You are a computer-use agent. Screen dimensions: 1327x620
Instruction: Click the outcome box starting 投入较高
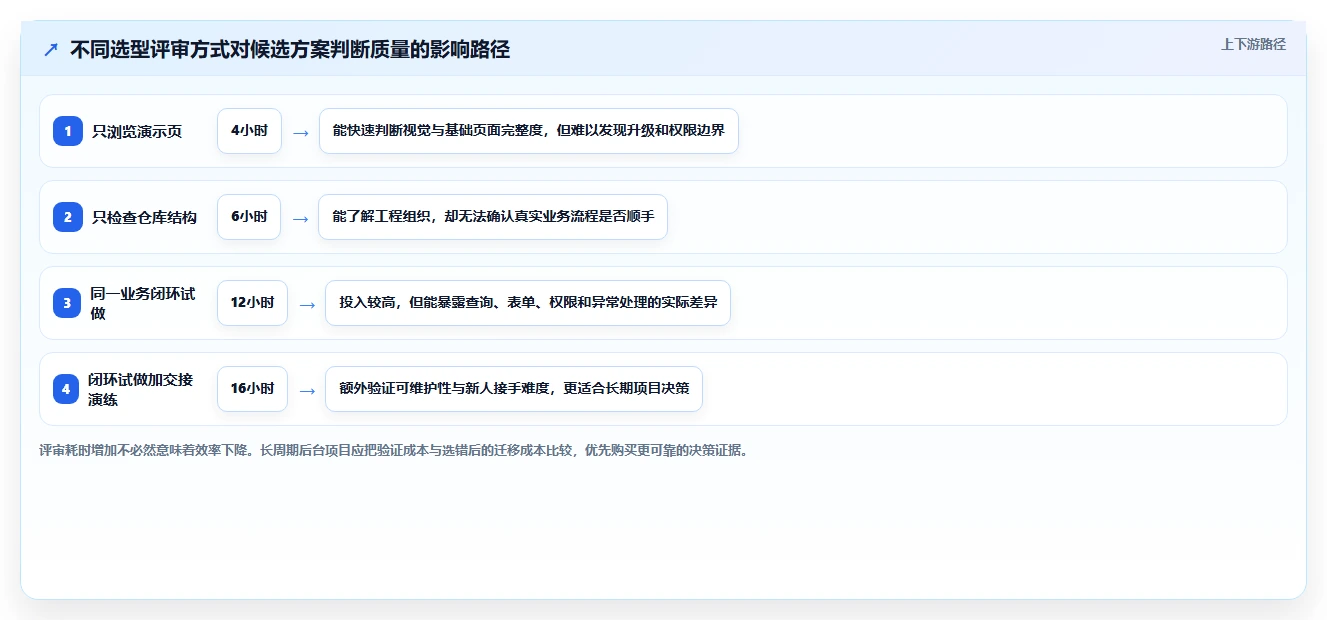click(x=528, y=303)
